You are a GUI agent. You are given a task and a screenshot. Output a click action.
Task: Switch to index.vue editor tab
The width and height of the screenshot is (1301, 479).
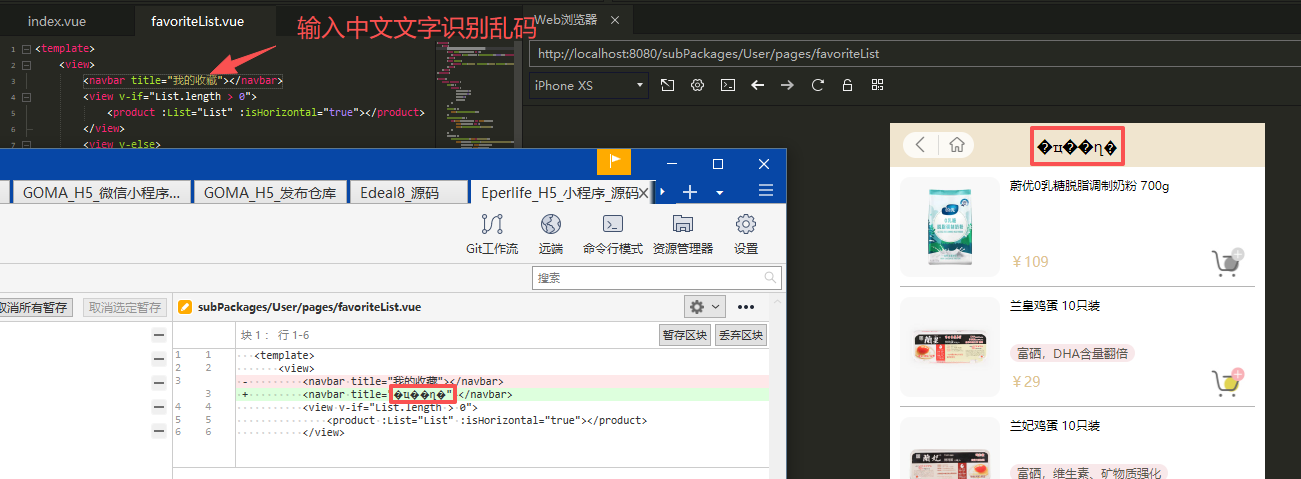55,20
